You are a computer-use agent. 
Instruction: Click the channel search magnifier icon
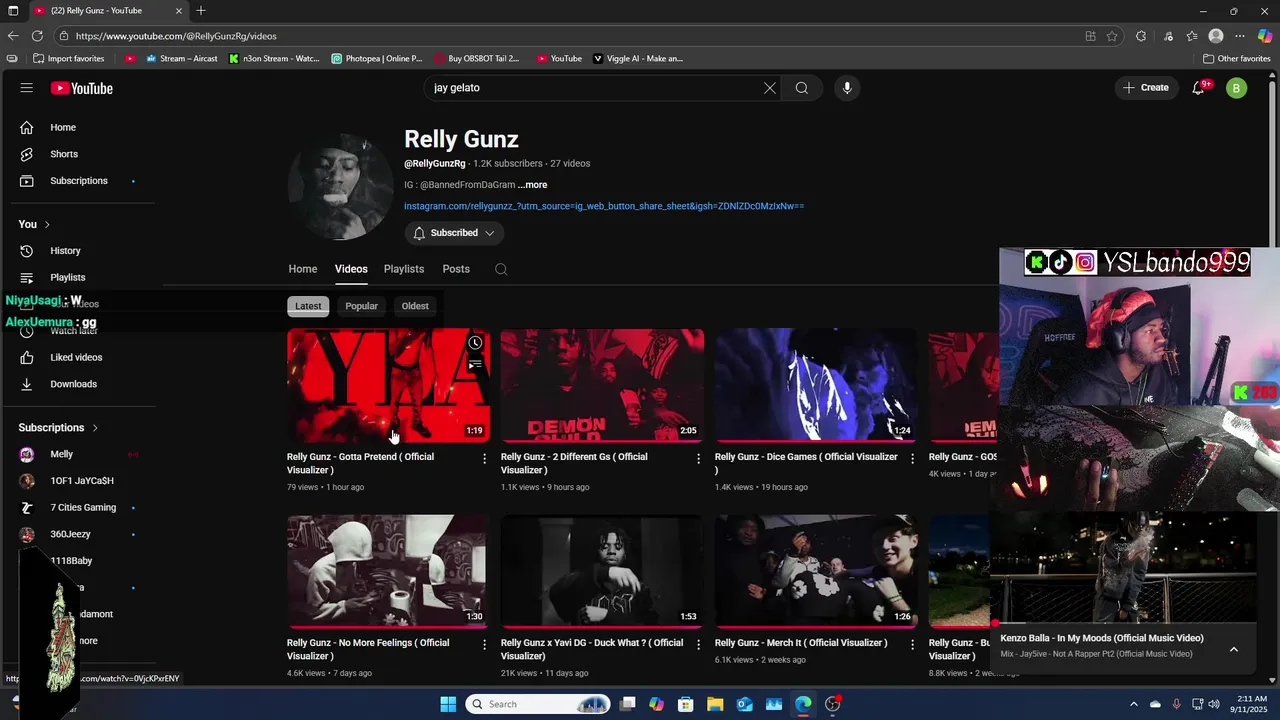click(501, 269)
